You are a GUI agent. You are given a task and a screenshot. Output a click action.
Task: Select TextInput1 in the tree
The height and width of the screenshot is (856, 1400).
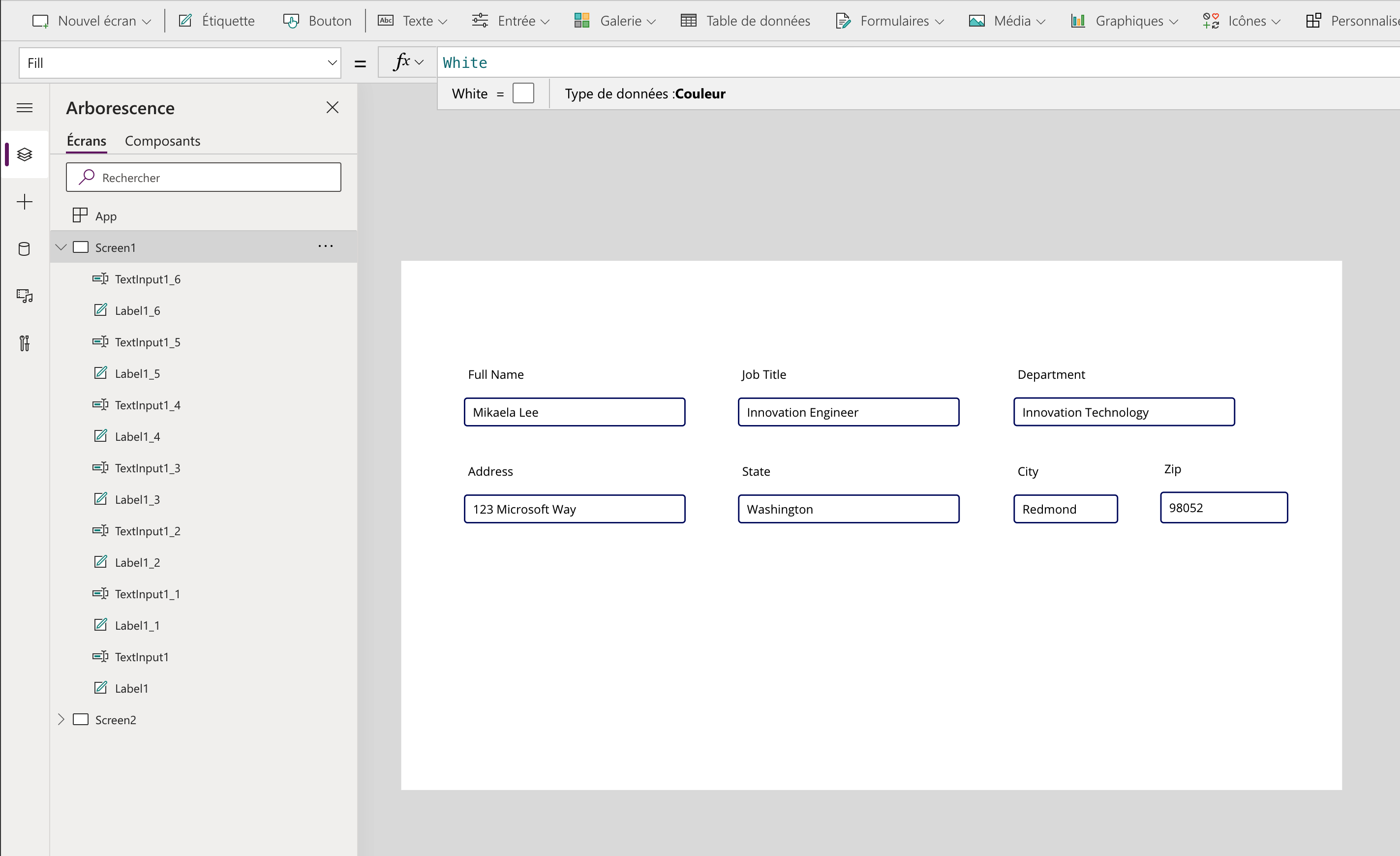pos(204,656)
